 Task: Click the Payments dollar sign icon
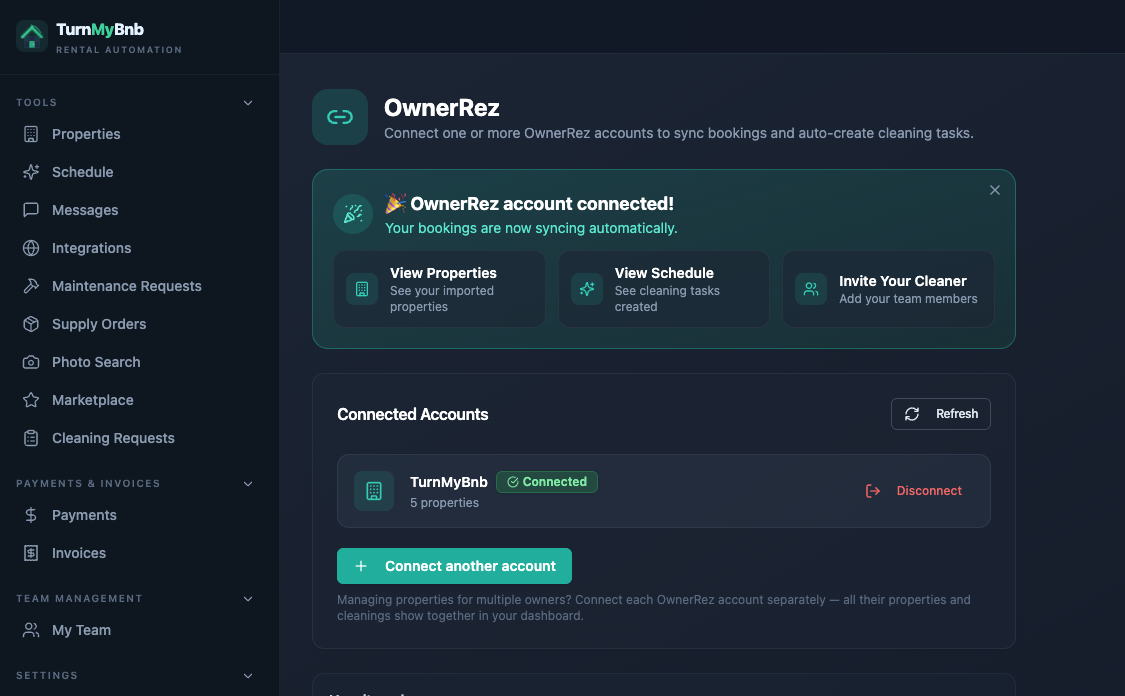[x=31, y=515]
